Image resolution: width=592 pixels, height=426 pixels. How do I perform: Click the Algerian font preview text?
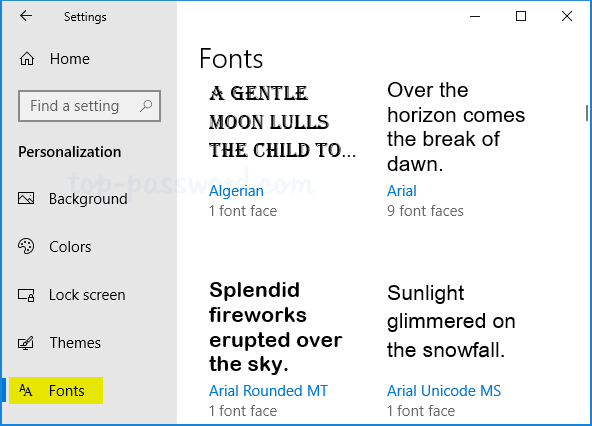282,122
